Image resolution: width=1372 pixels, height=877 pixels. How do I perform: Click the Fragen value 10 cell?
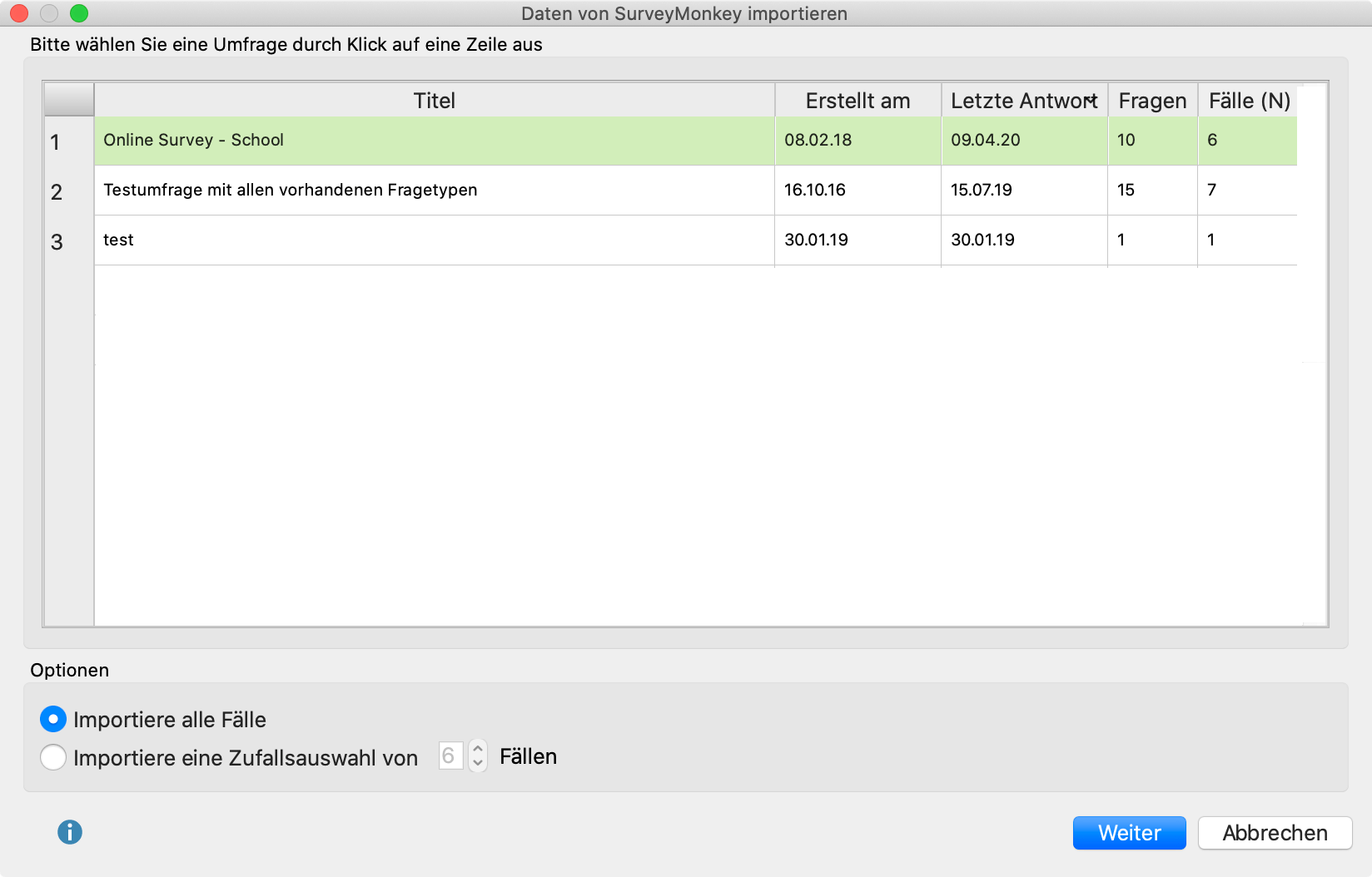pos(1152,141)
